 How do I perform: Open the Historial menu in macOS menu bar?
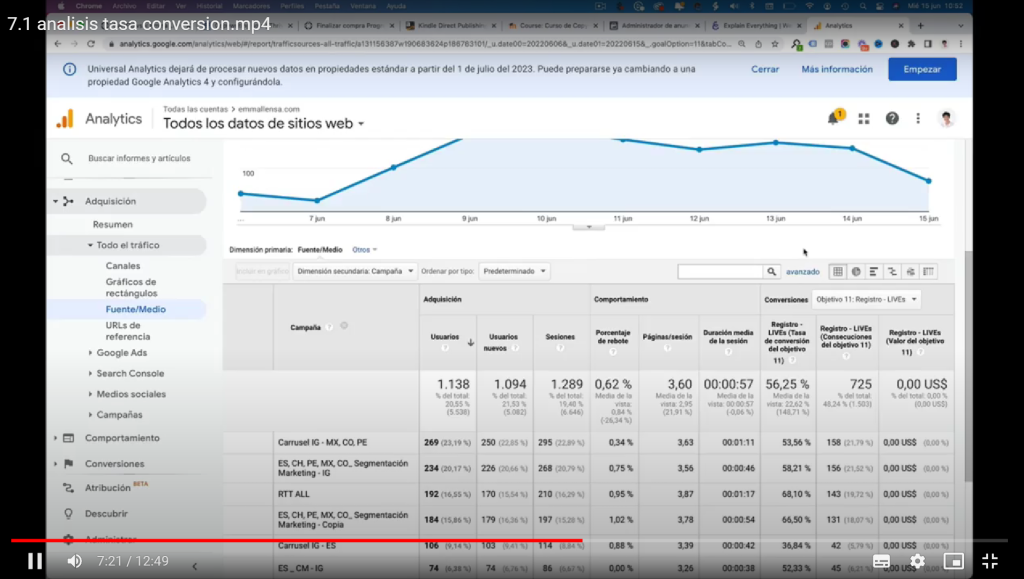click(209, 6)
